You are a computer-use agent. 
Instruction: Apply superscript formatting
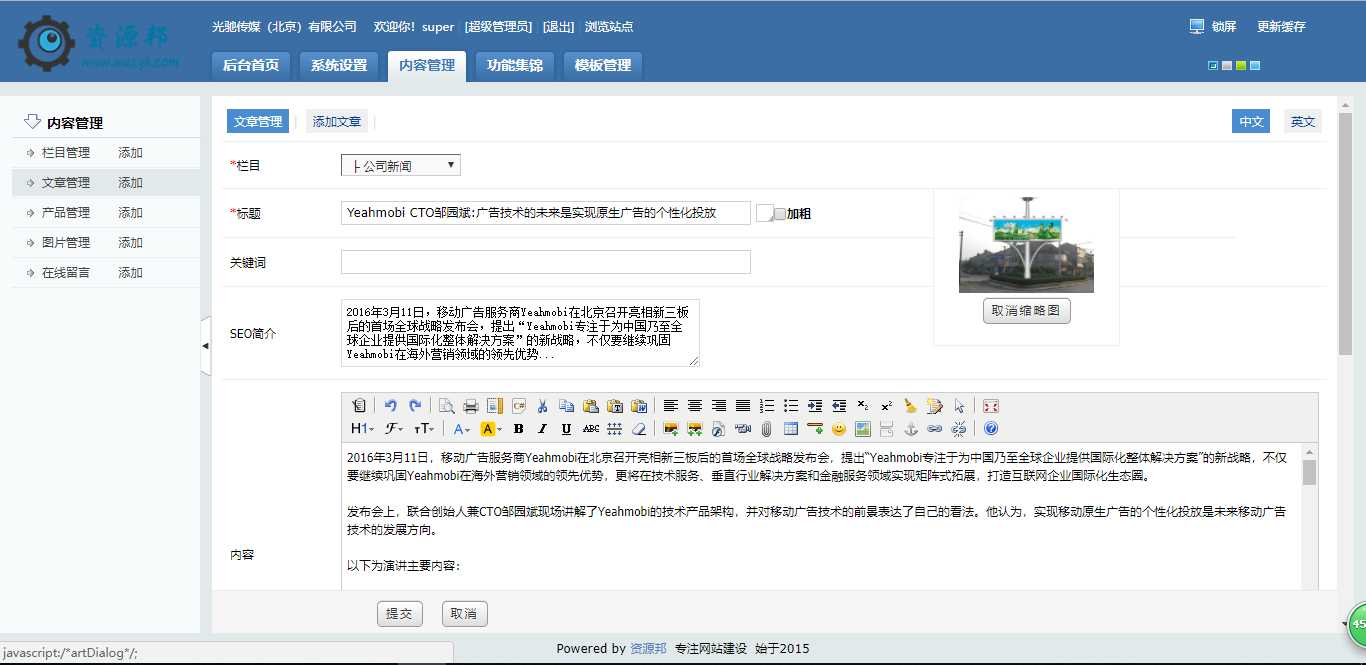pos(887,406)
